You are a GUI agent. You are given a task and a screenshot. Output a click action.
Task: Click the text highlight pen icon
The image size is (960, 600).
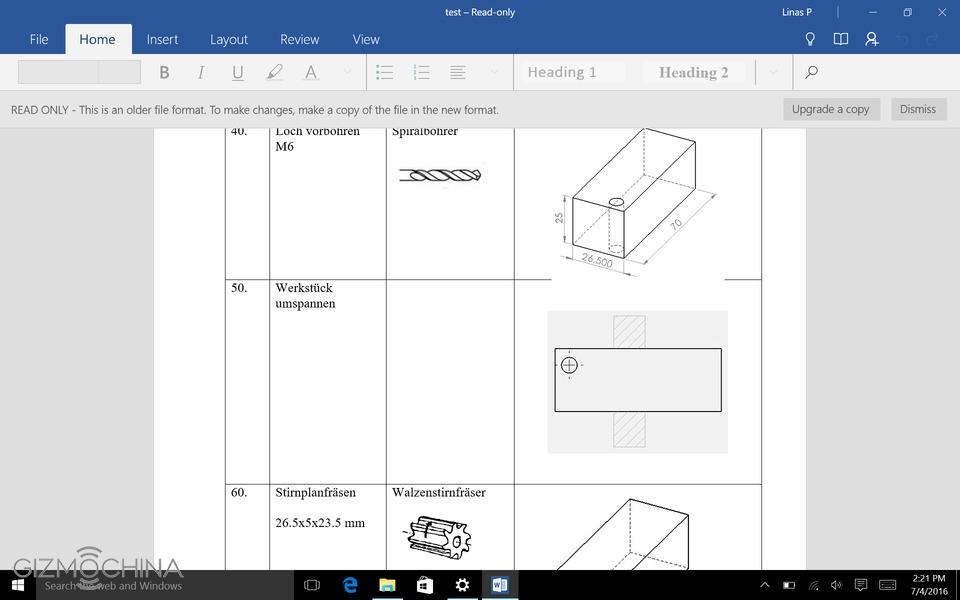point(274,72)
